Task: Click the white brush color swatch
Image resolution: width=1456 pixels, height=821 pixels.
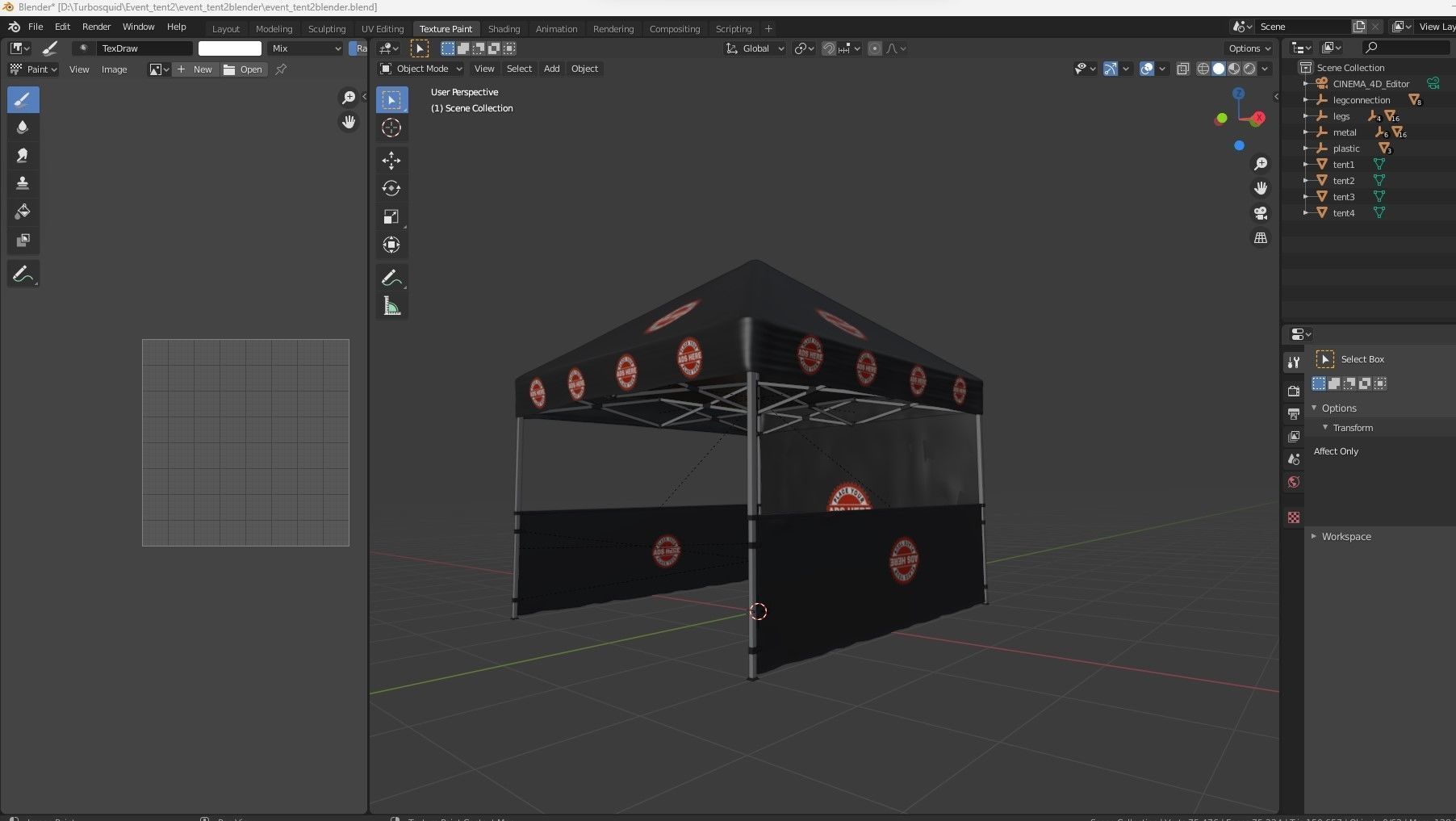Action: pyautogui.click(x=230, y=48)
